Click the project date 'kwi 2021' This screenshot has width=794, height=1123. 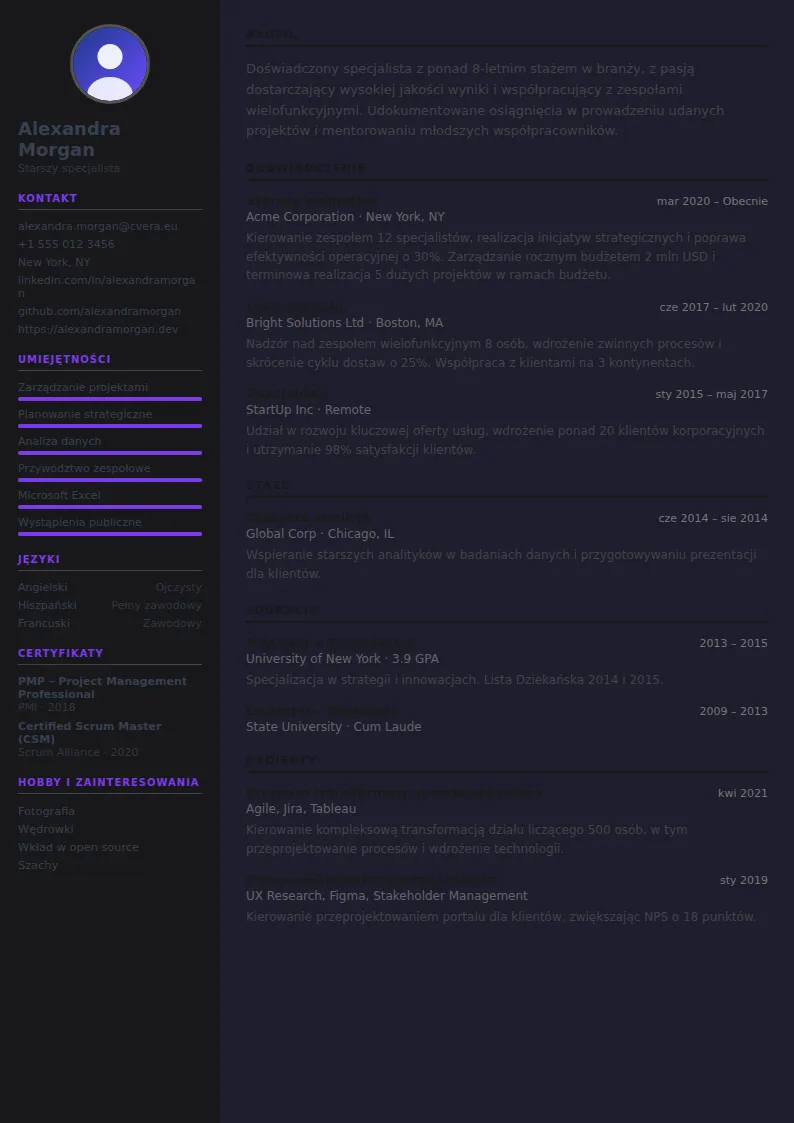(743, 794)
